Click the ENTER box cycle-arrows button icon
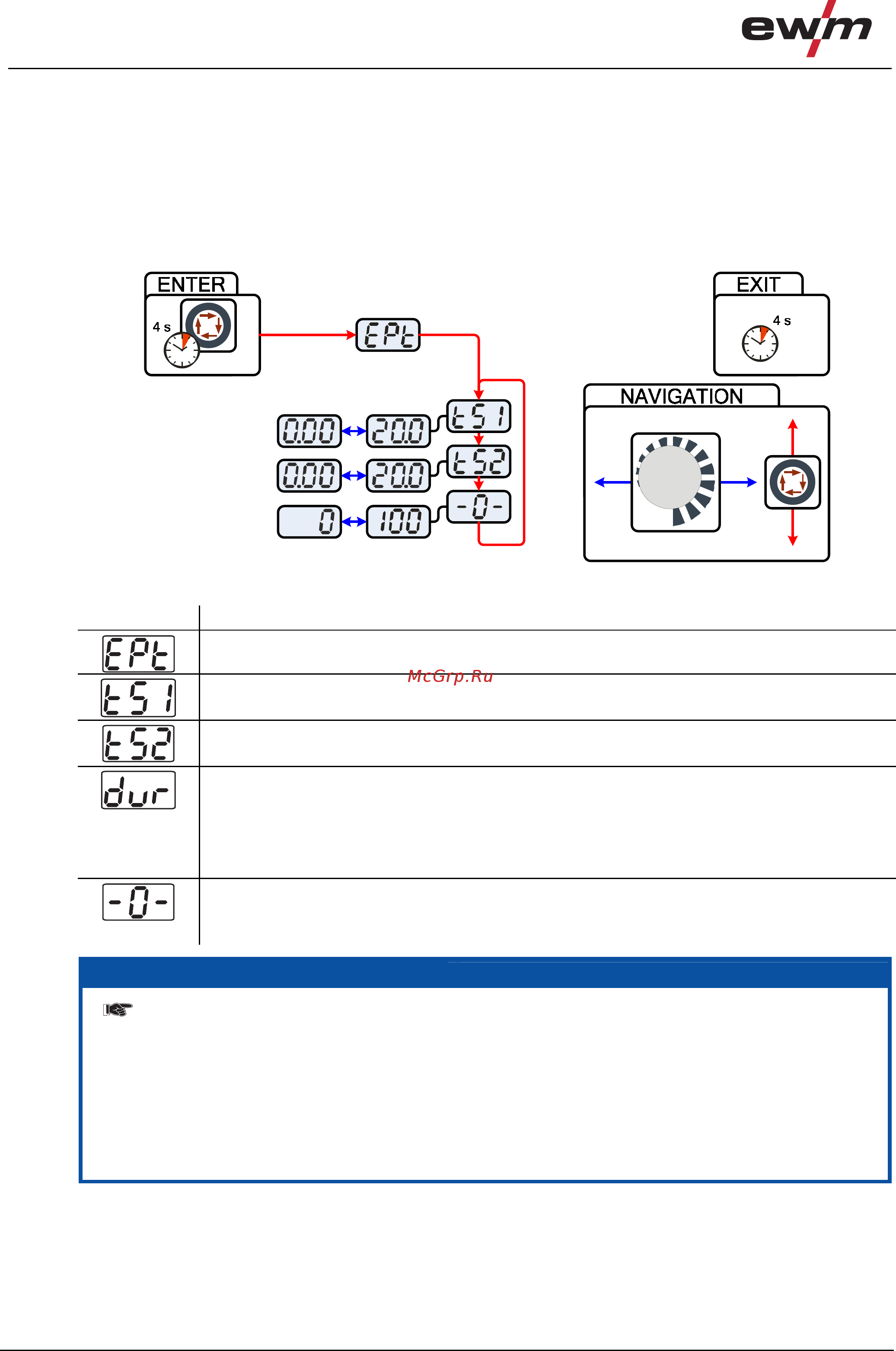 pyautogui.click(x=209, y=325)
